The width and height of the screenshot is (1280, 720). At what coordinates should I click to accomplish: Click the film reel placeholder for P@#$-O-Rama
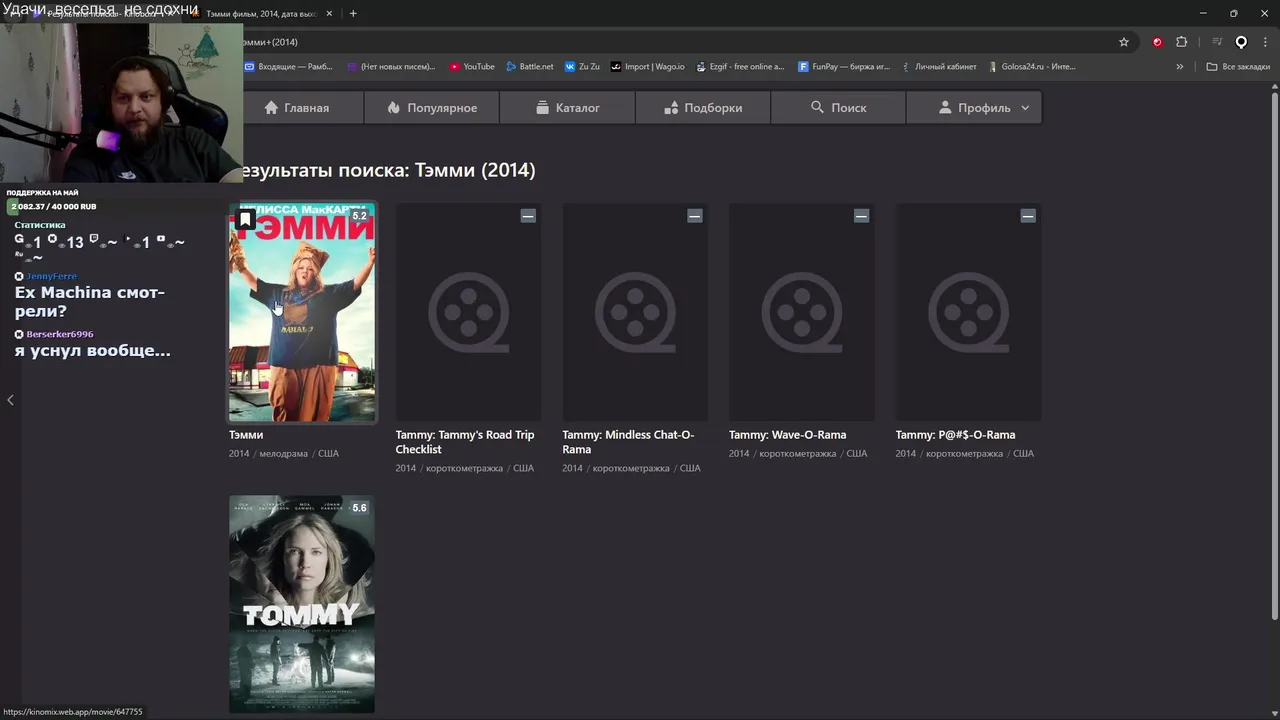click(968, 312)
